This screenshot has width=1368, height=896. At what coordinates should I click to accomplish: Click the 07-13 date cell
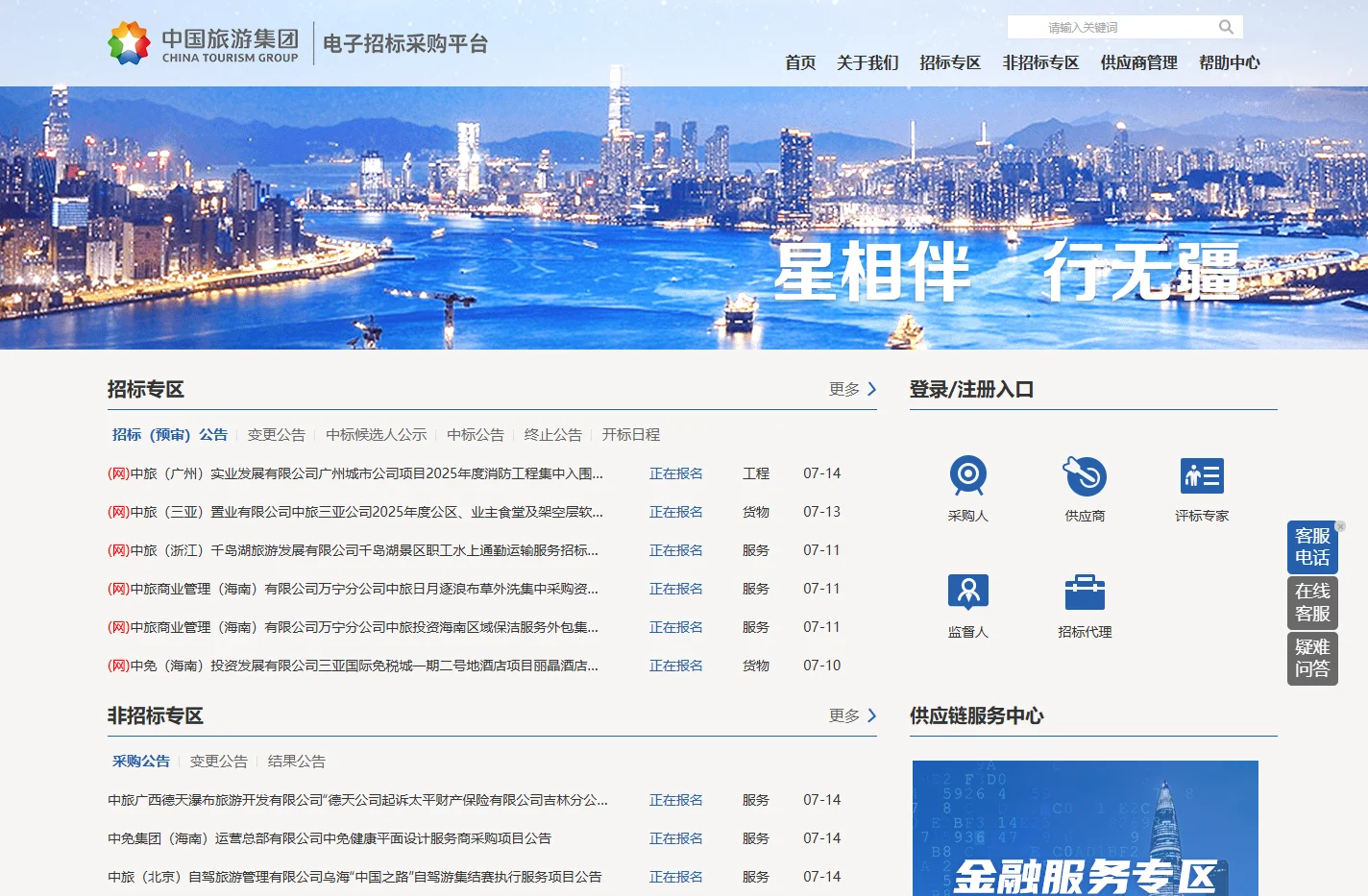(x=822, y=512)
